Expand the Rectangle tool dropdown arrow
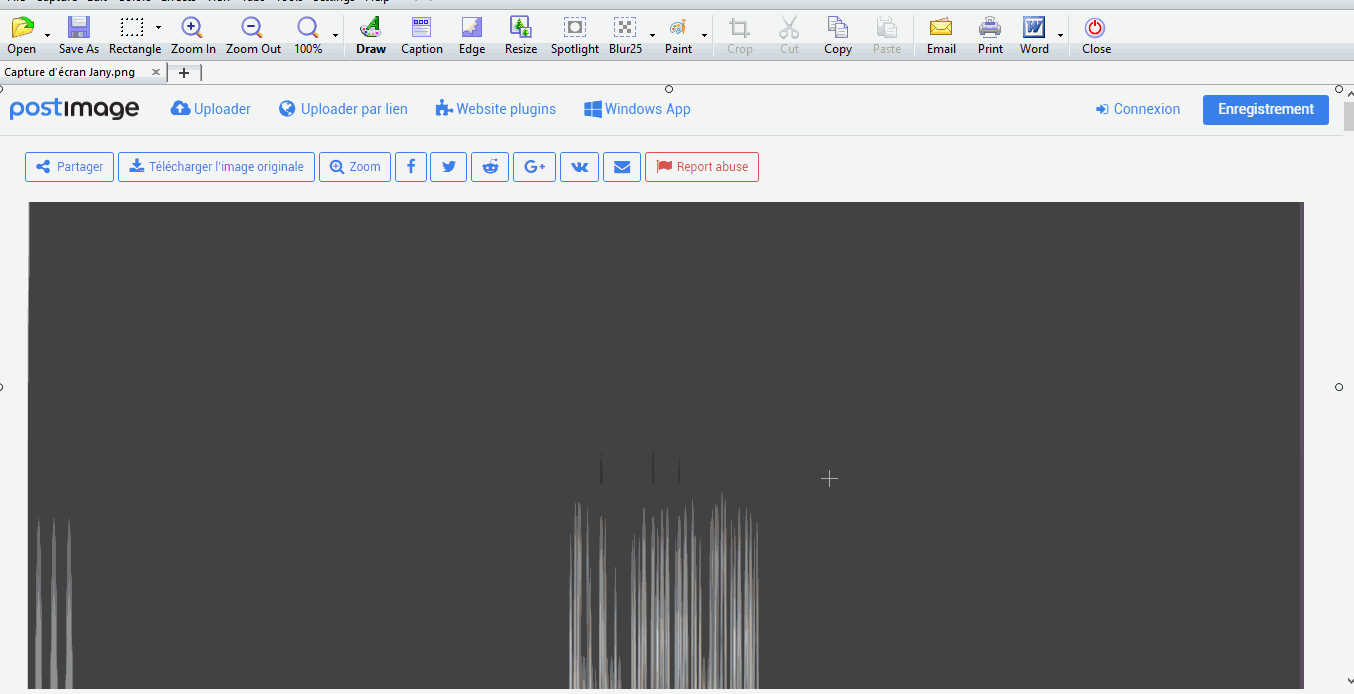The width and height of the screenshot is (1354, 694). point(158,28)
